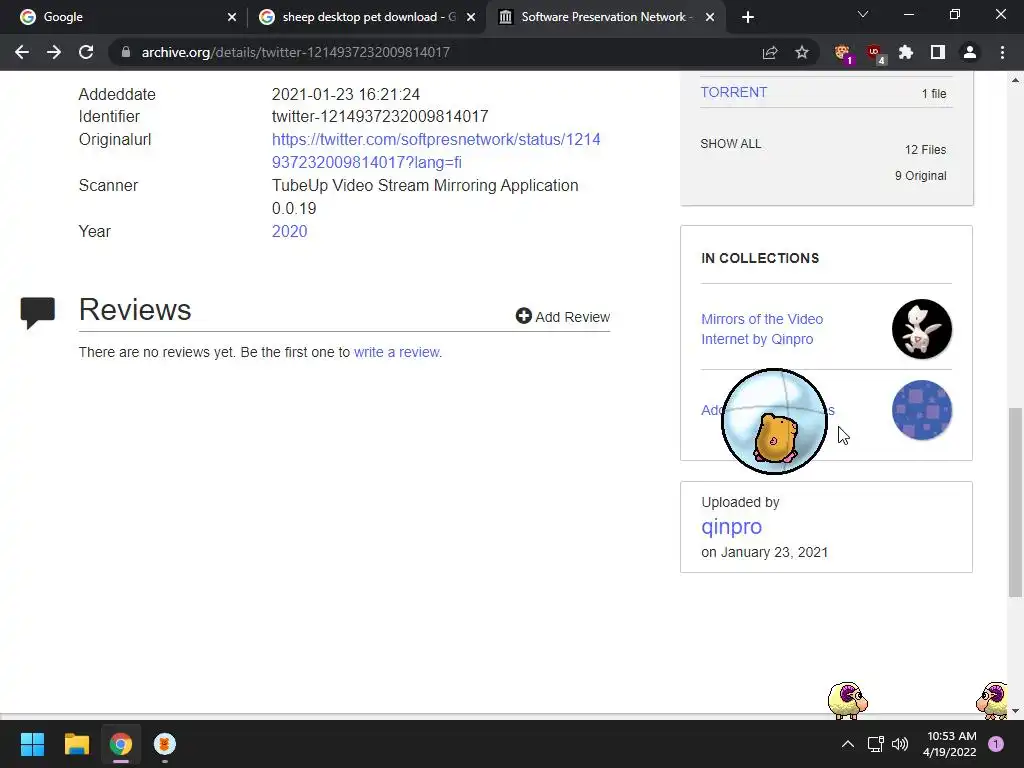Open Windows Start menu
Image resolution: width=1024 pixels, height=768 pixels.
point(32,744)
